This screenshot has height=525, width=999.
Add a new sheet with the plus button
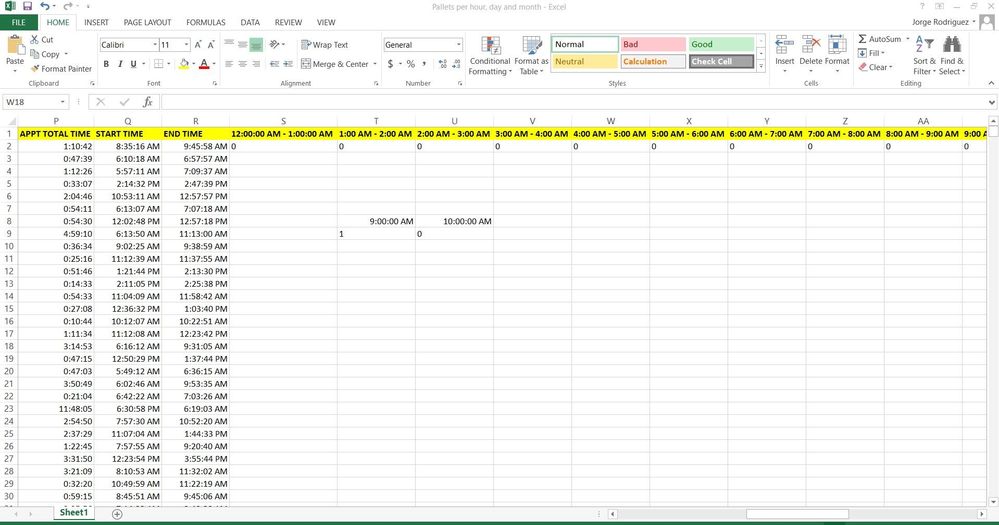point(117,514)
